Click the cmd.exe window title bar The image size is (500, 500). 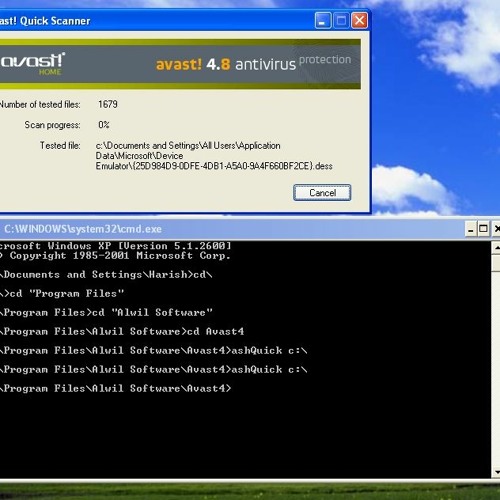[232, 229]
